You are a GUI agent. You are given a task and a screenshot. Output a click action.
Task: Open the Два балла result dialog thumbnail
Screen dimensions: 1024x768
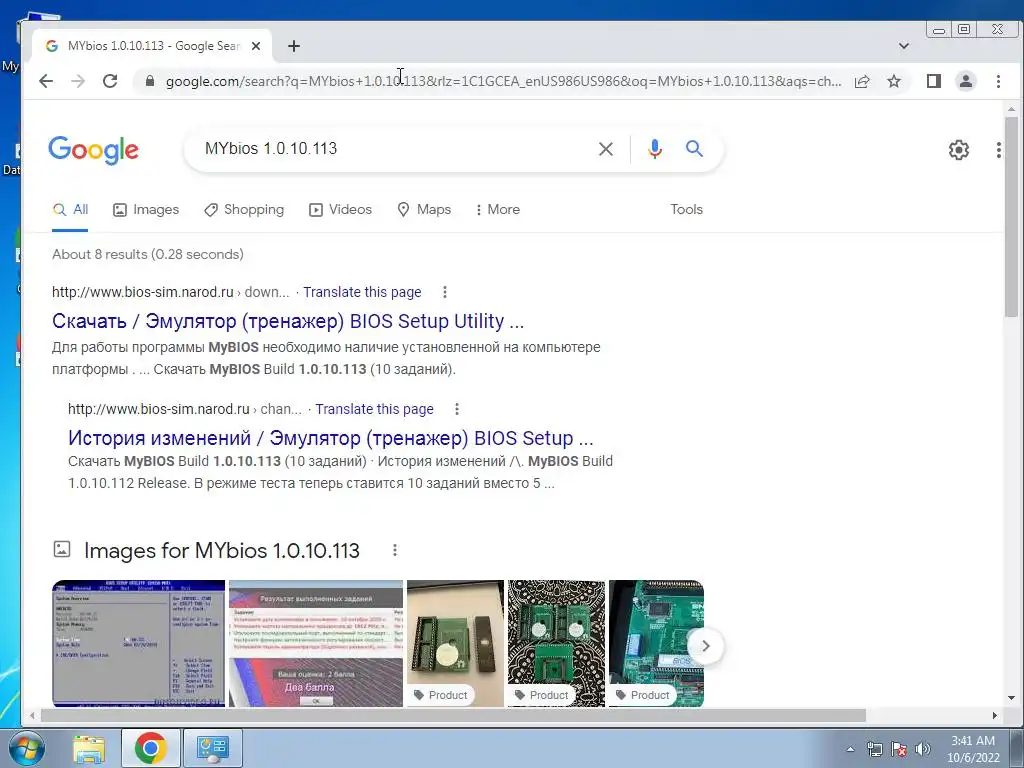click(x=316, y=643)
